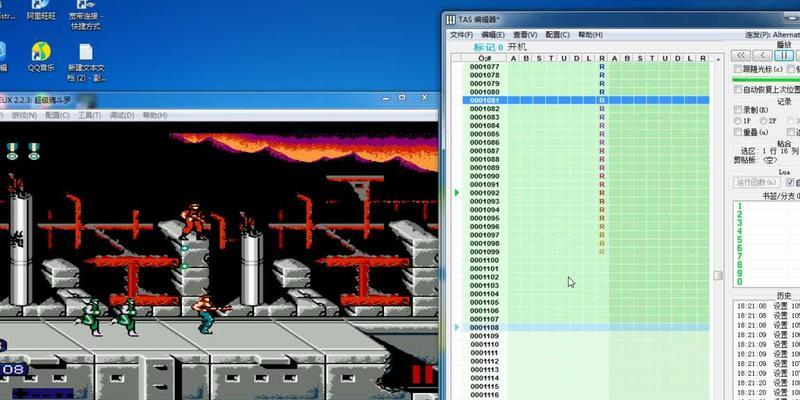The image size is (800, 400).
Task: Rewind to previous marker with << button
Action: 740,55
